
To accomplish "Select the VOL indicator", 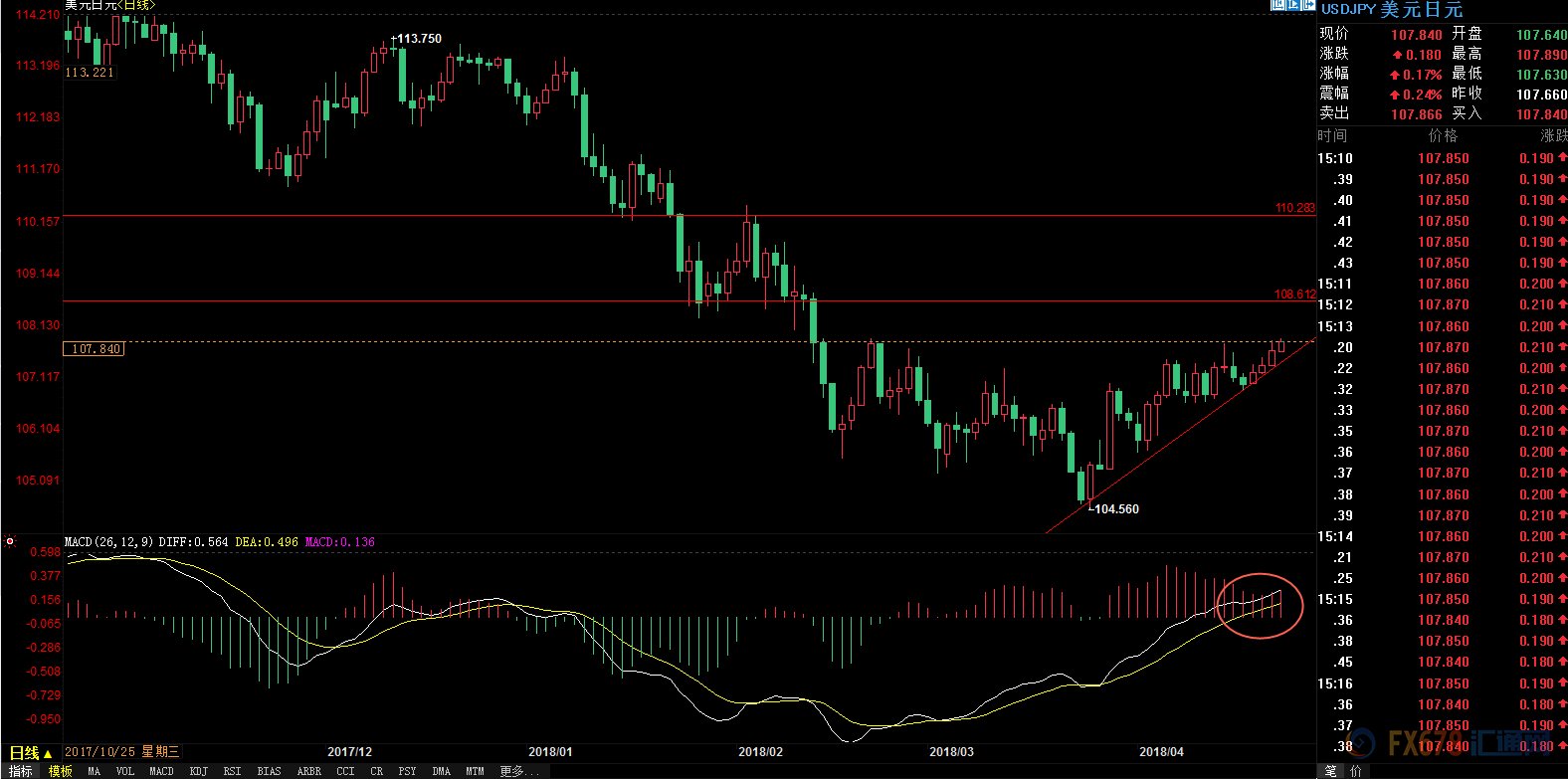I will [x=124, y=771].
